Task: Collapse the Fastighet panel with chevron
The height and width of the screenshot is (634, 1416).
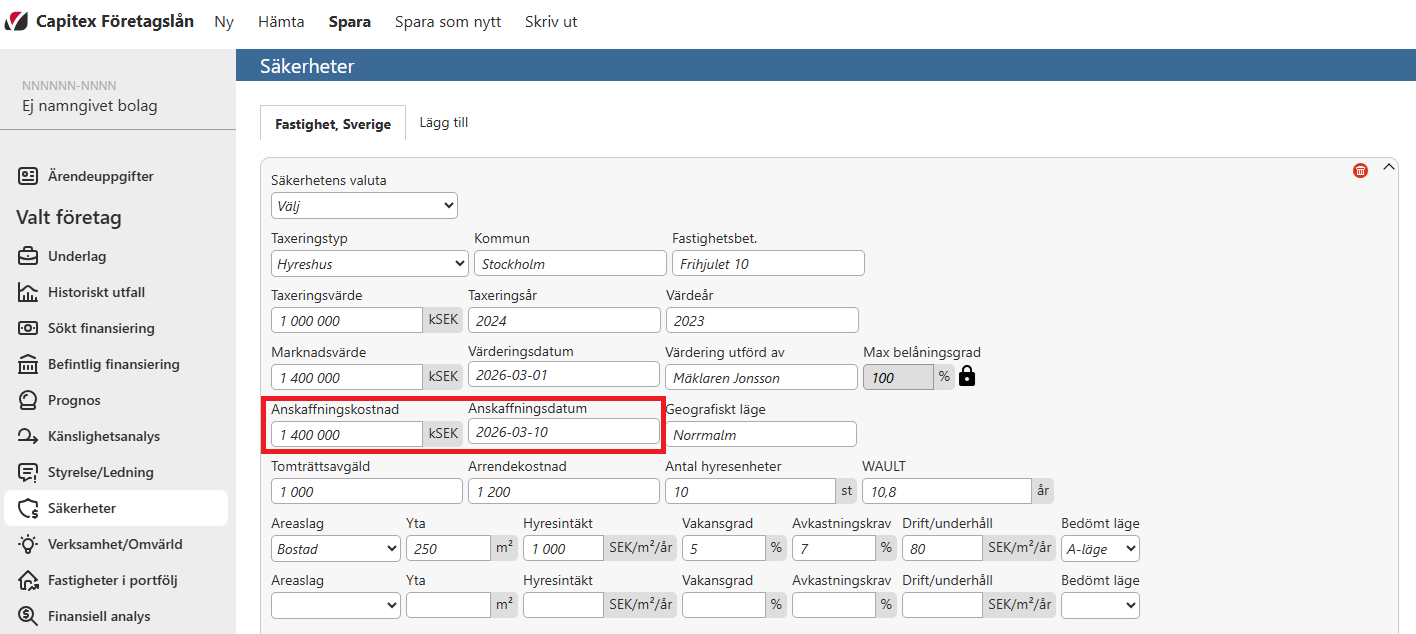Action: pos(1388,167)
